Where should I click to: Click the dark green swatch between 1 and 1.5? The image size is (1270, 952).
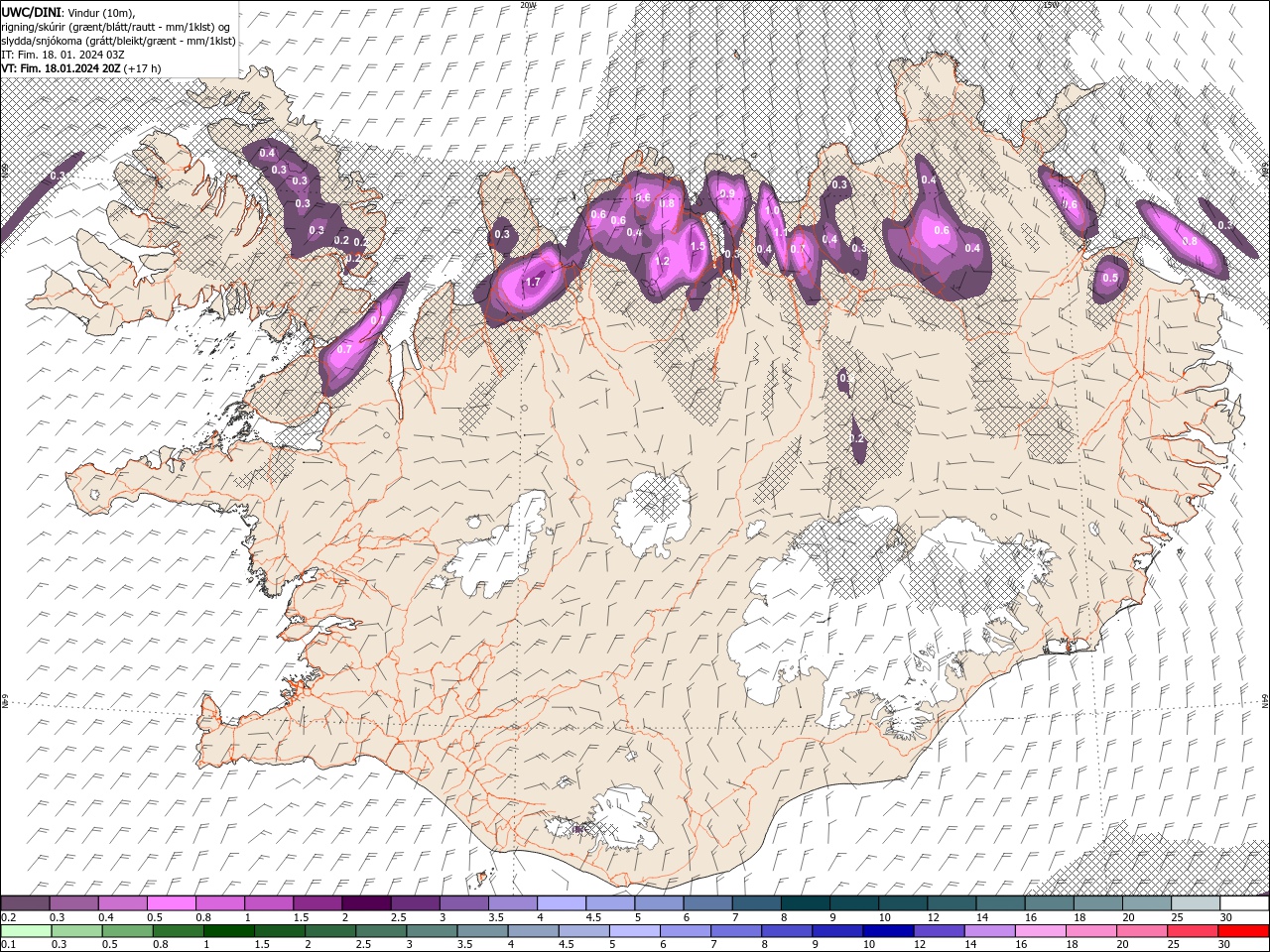[x=229, y=931]
